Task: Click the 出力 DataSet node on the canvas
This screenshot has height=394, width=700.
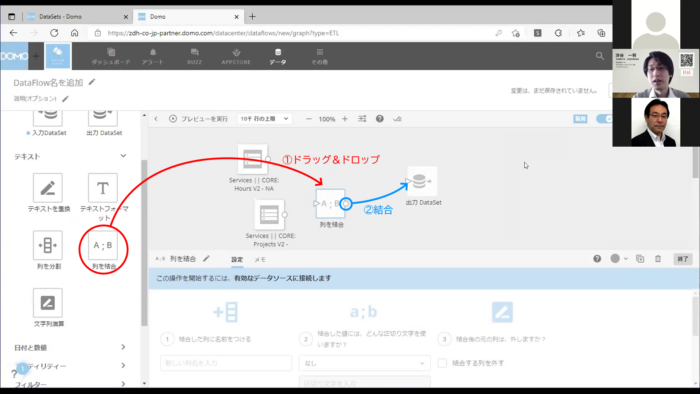Action: 422,181
